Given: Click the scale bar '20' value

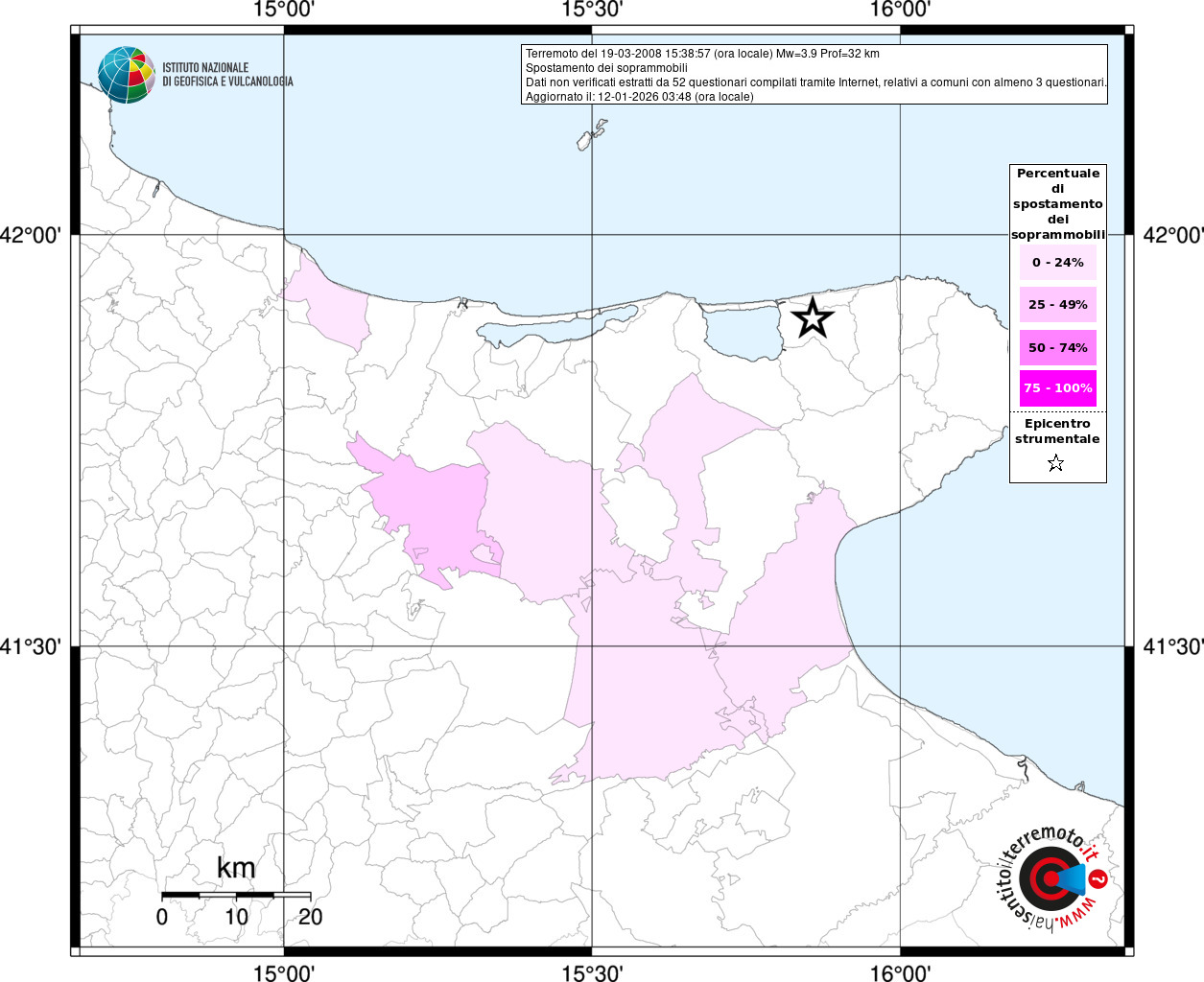Looking at the screenshot, I should [x=310, y=917].
